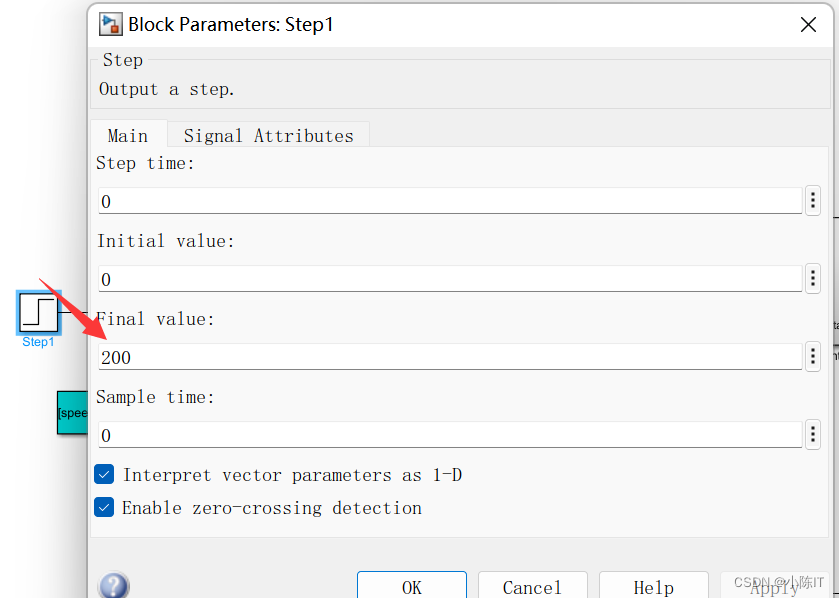The image size is (839, 598).
Task: Click the Final value field showing 200
Action: click(x=450, y=357)
